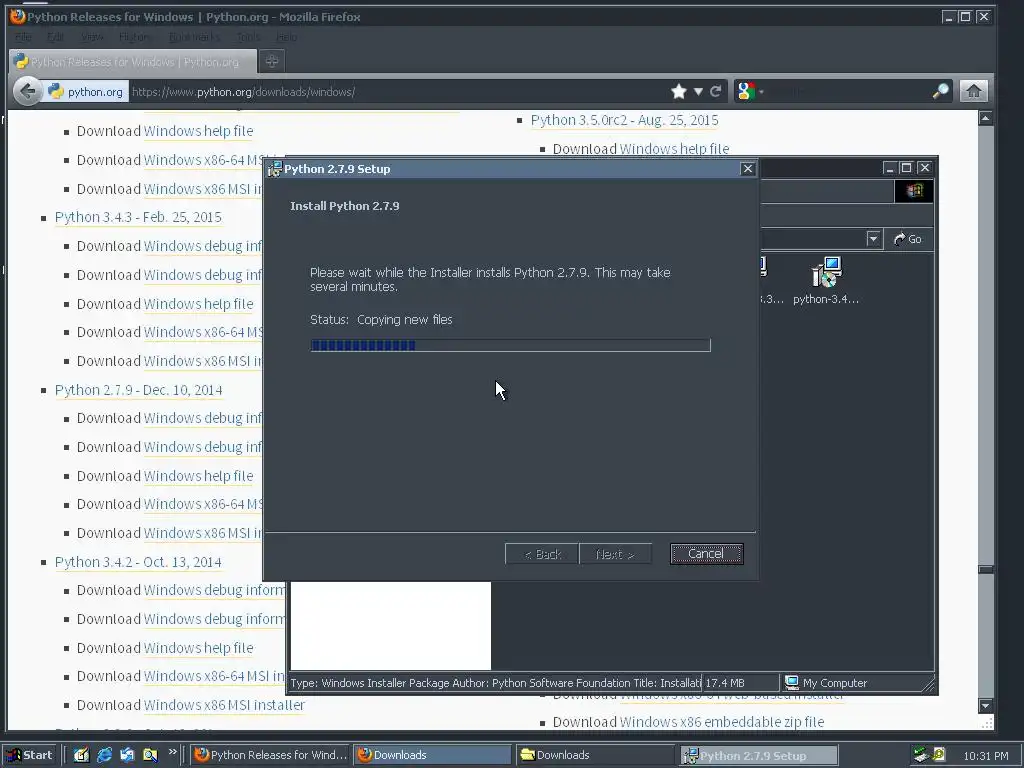Click the installation progress bar
The height and width of the screenshot is (768, 1024).
point(510,345)
